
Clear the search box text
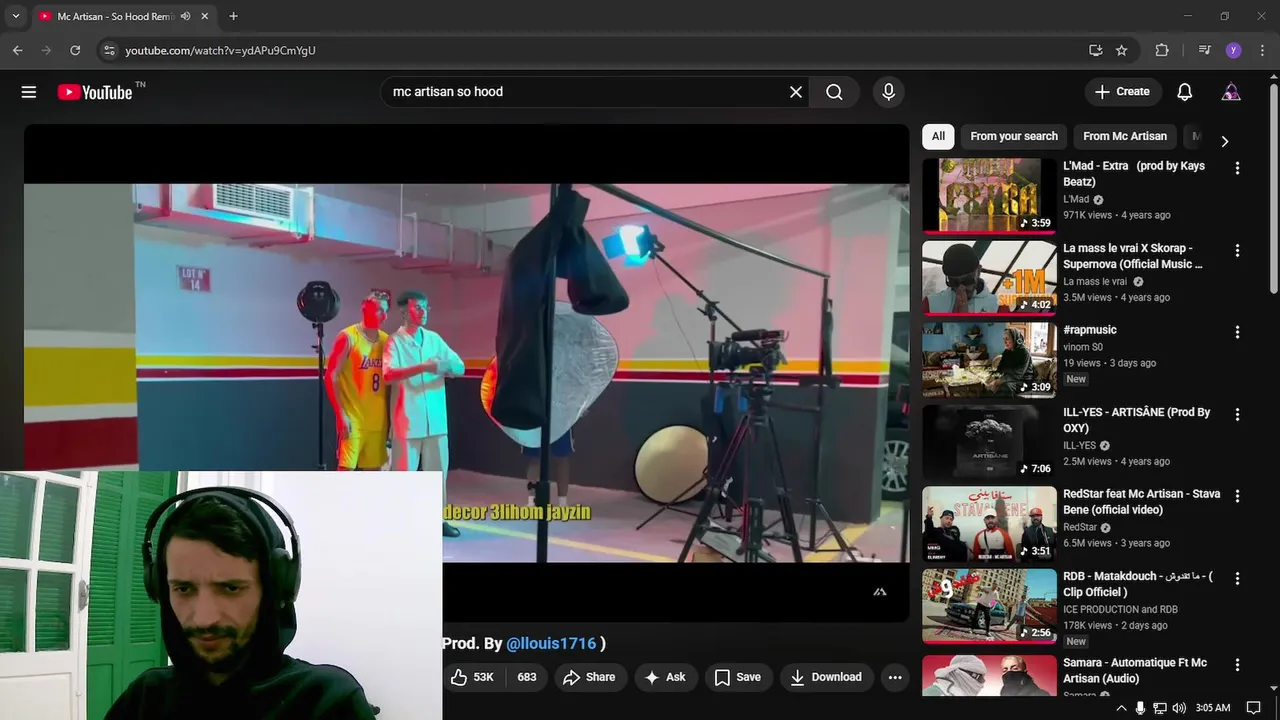coord(796,92)
